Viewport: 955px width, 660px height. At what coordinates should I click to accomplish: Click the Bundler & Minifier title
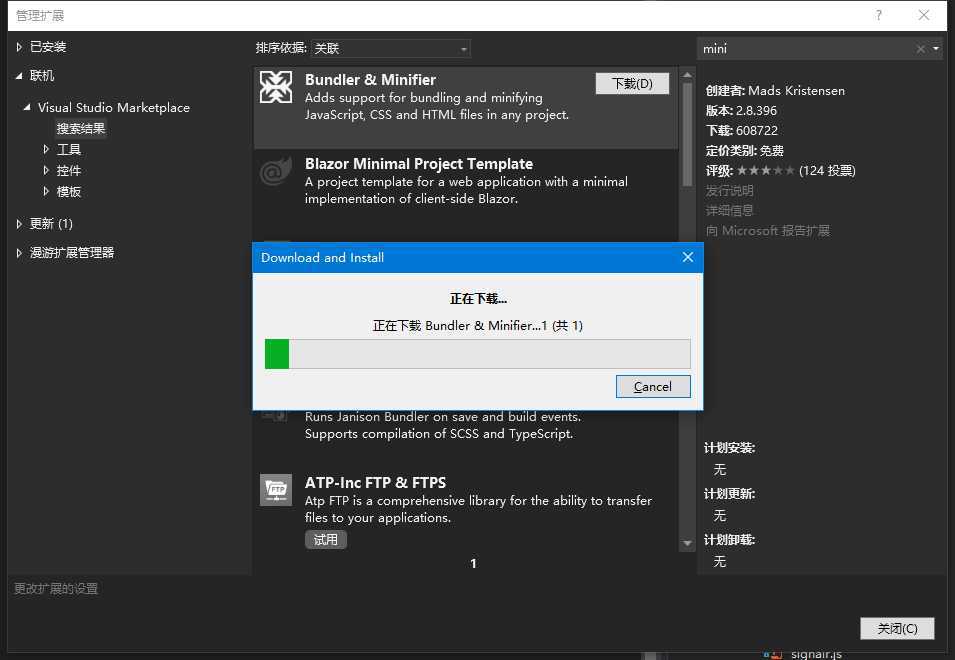click(370, 80)
